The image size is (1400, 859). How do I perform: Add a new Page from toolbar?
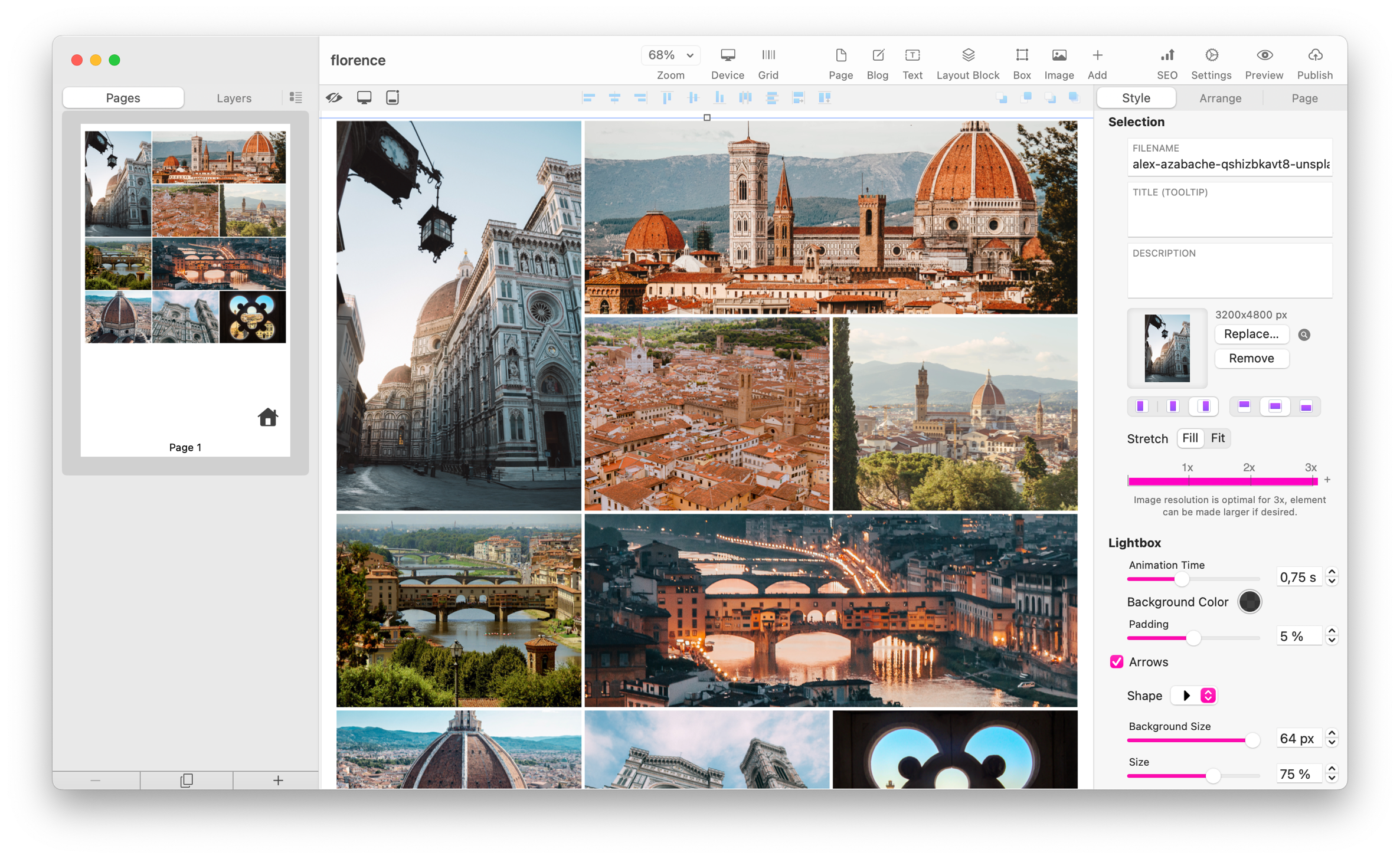(840, 64)
